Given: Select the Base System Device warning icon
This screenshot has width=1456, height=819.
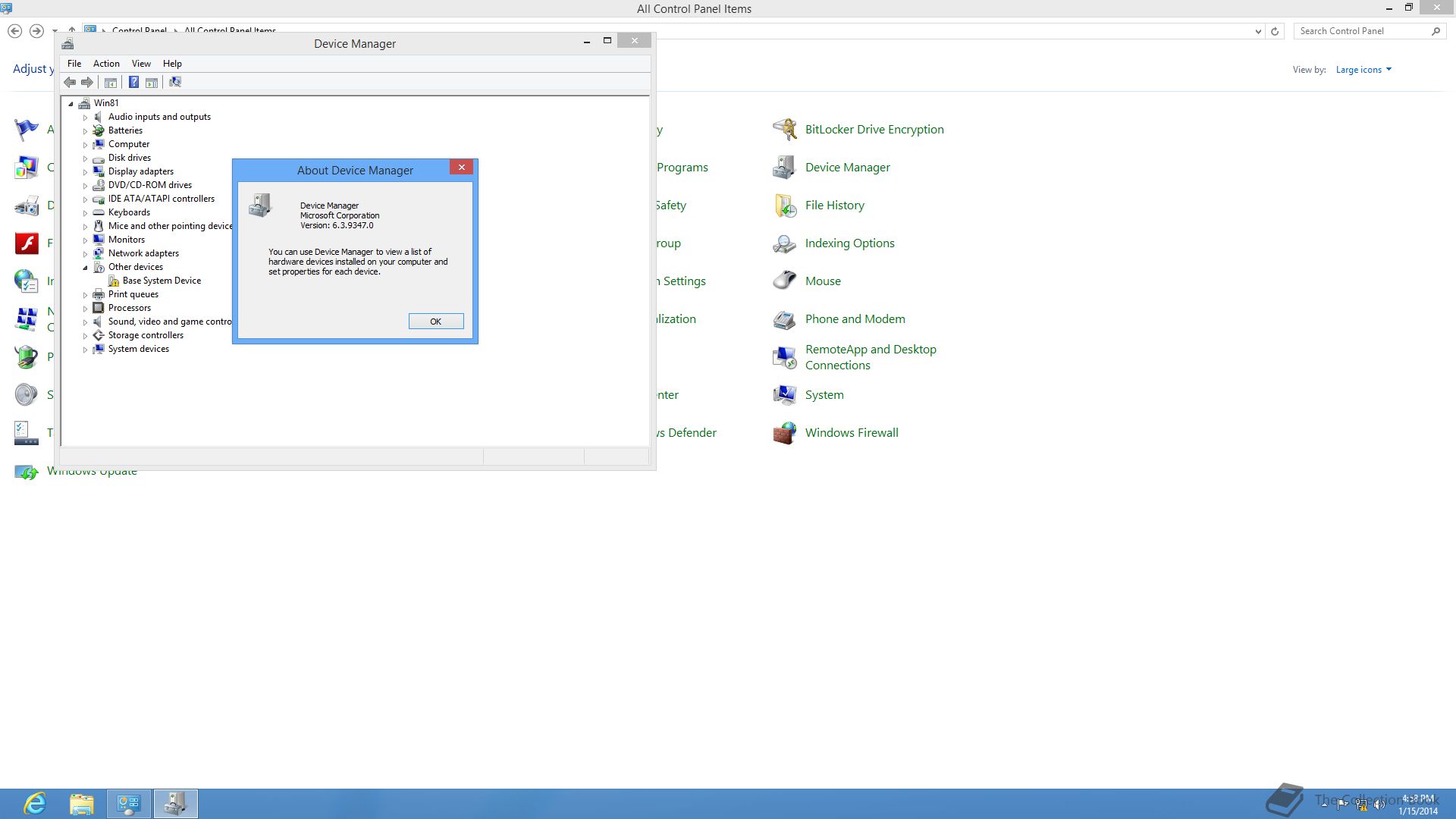Looking at the screenshot, I should coord(113,281).
